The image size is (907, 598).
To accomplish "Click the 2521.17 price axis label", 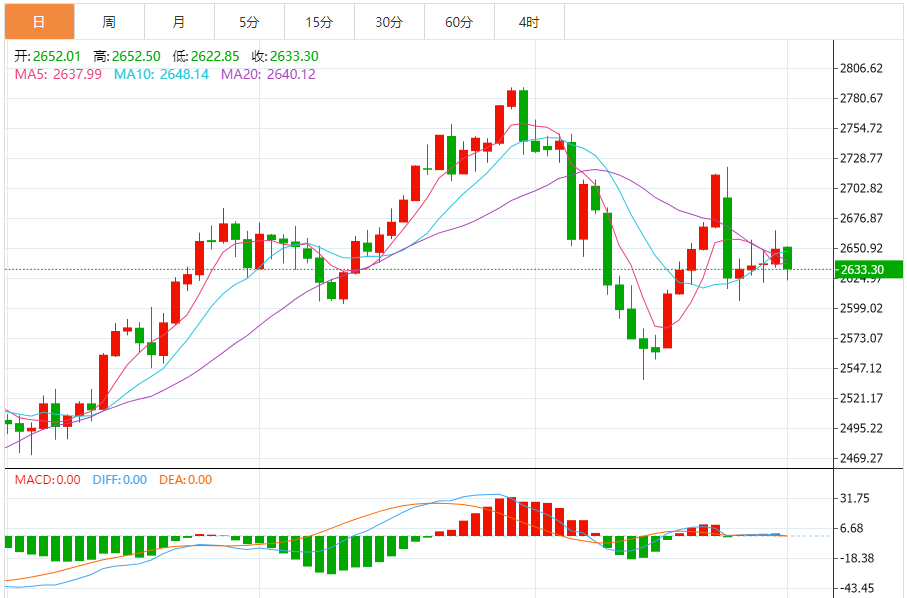I will (x=861, y=398).
